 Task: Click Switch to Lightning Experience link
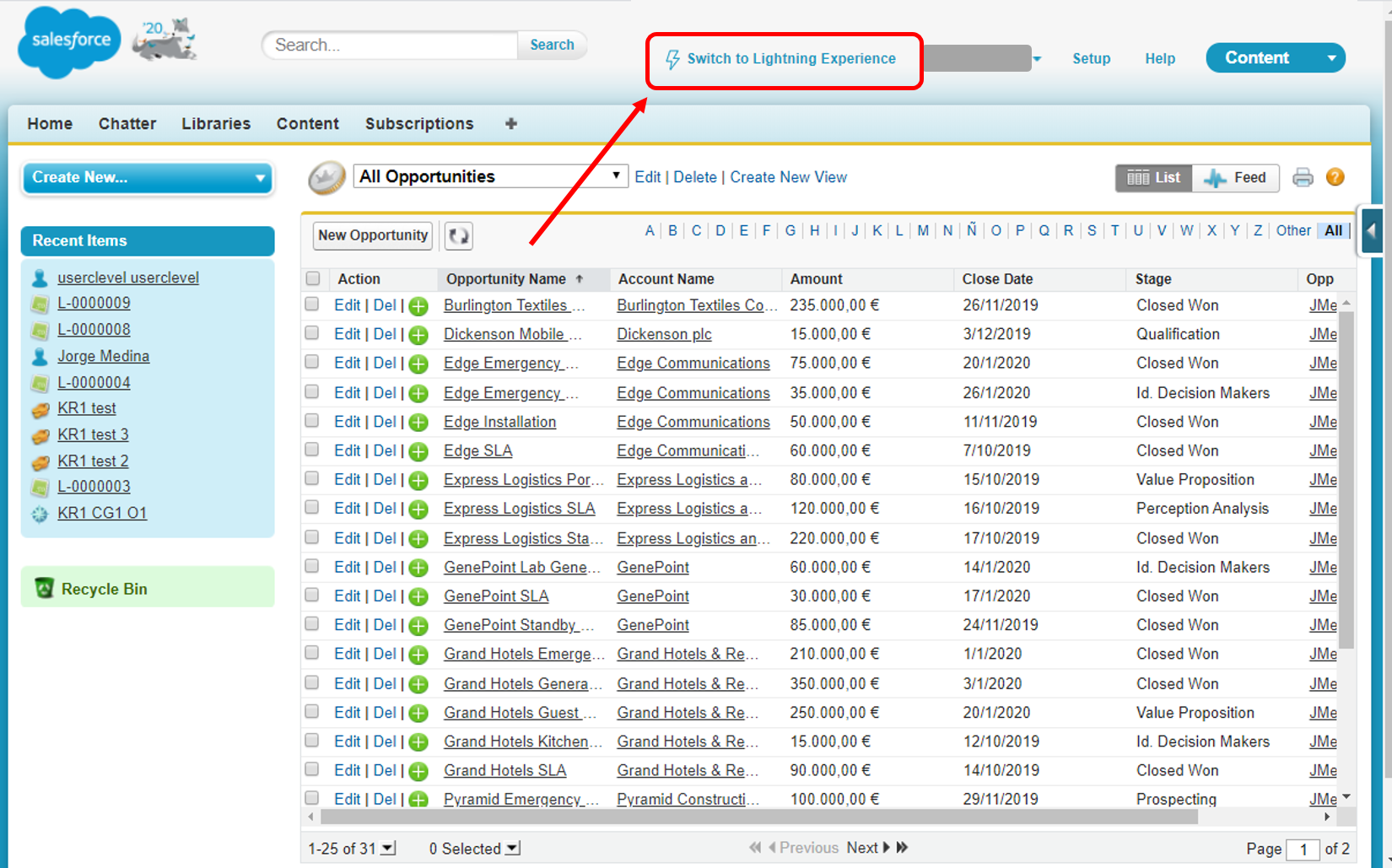pos(791,59)
